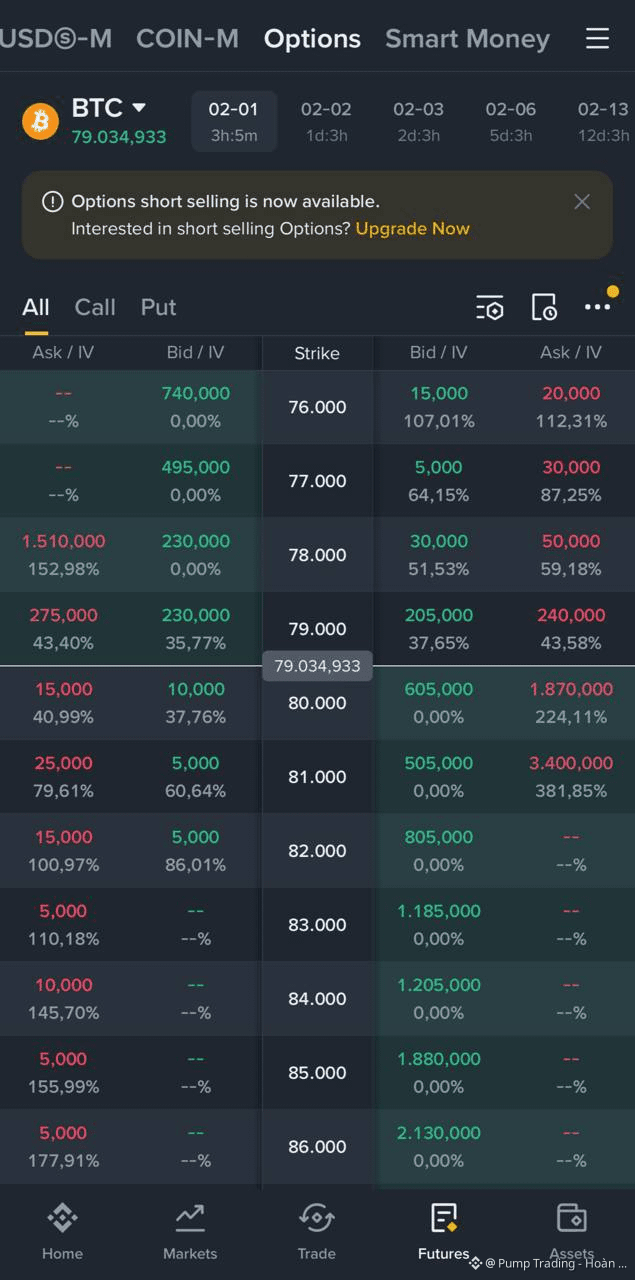Open the options chain display settings icon
635x1280 pixels.
point(489,307)
